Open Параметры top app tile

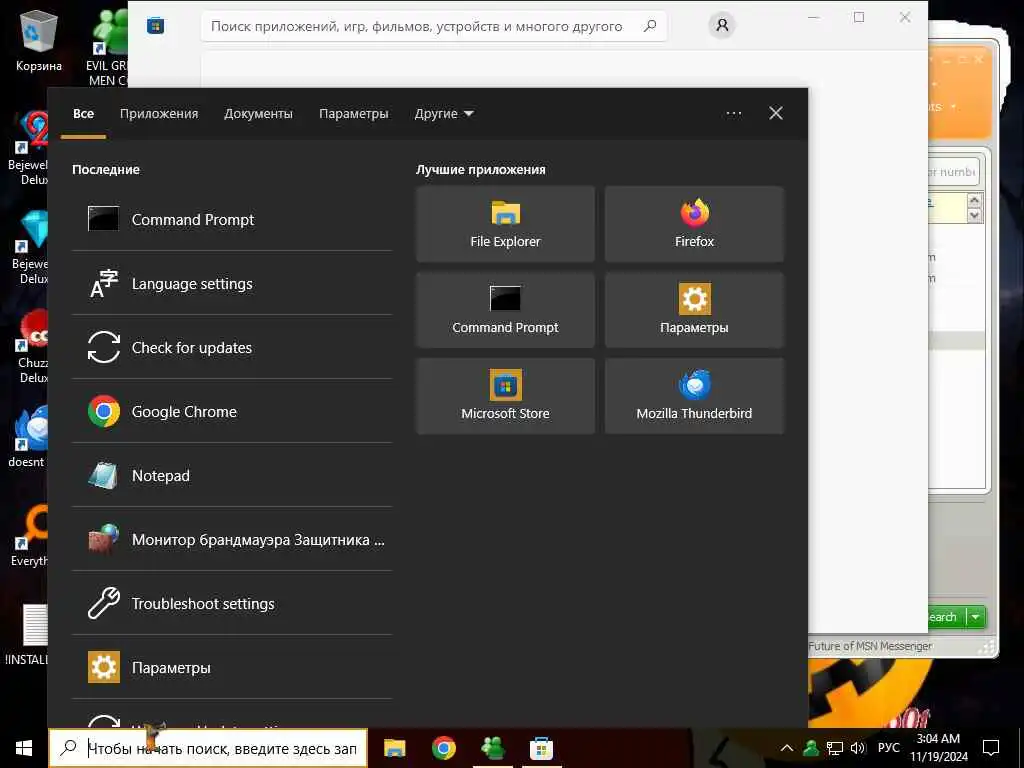[x=694, y=310]
